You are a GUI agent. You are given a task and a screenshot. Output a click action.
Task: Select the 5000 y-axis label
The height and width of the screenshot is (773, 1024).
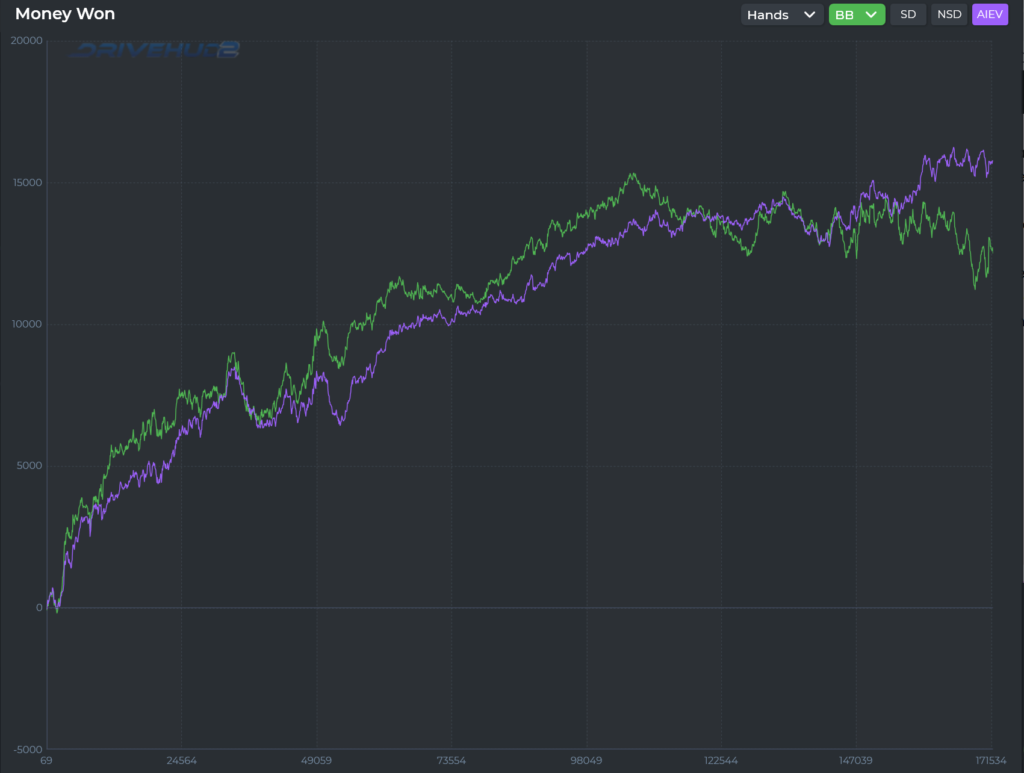pyautogui.click(x=27, y=466)
